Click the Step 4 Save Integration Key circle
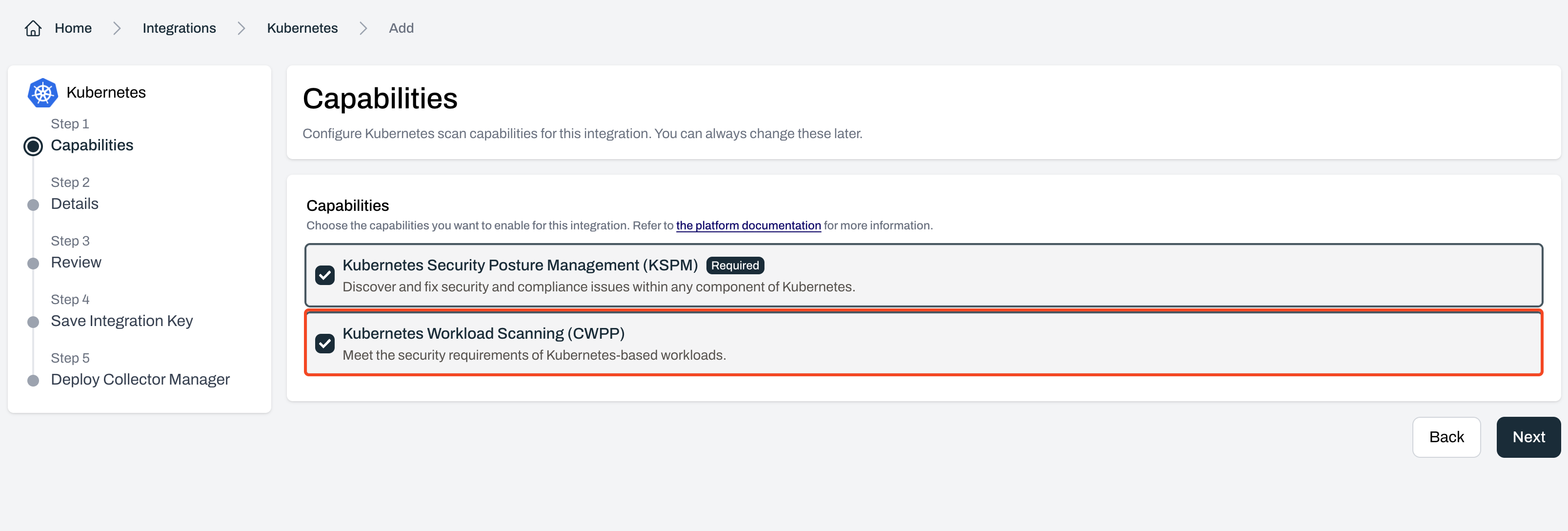 34,322
